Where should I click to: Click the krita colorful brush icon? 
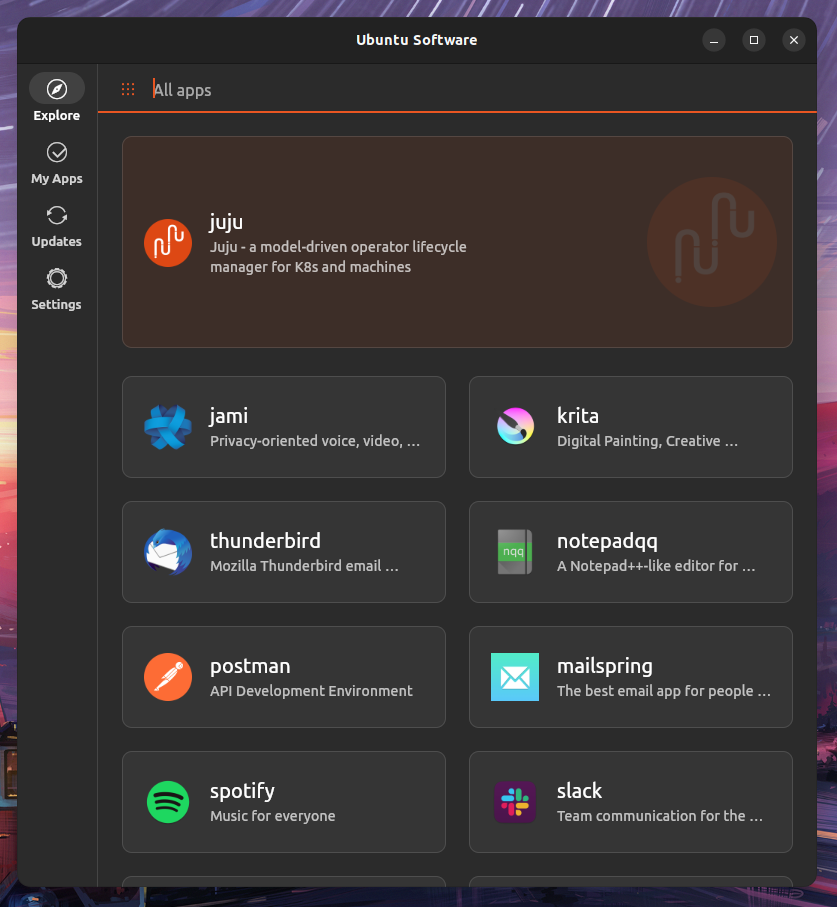click(x=515, y=426)
